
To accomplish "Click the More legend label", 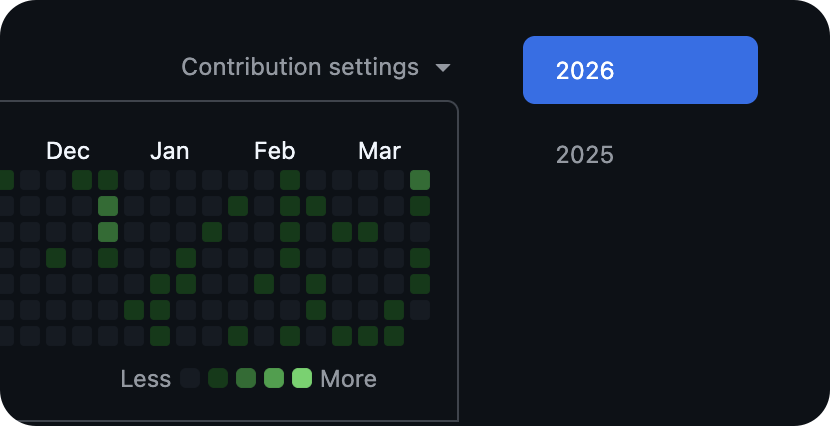I will [349, 379].
